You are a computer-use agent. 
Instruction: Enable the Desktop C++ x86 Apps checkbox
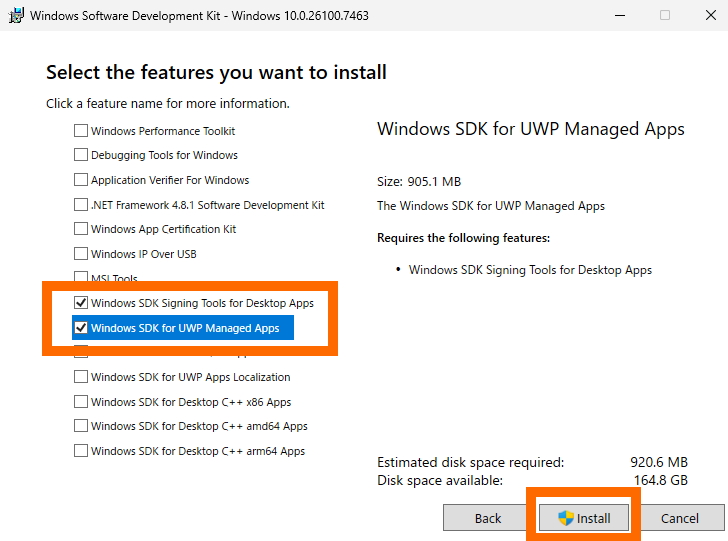click(81, 402)
